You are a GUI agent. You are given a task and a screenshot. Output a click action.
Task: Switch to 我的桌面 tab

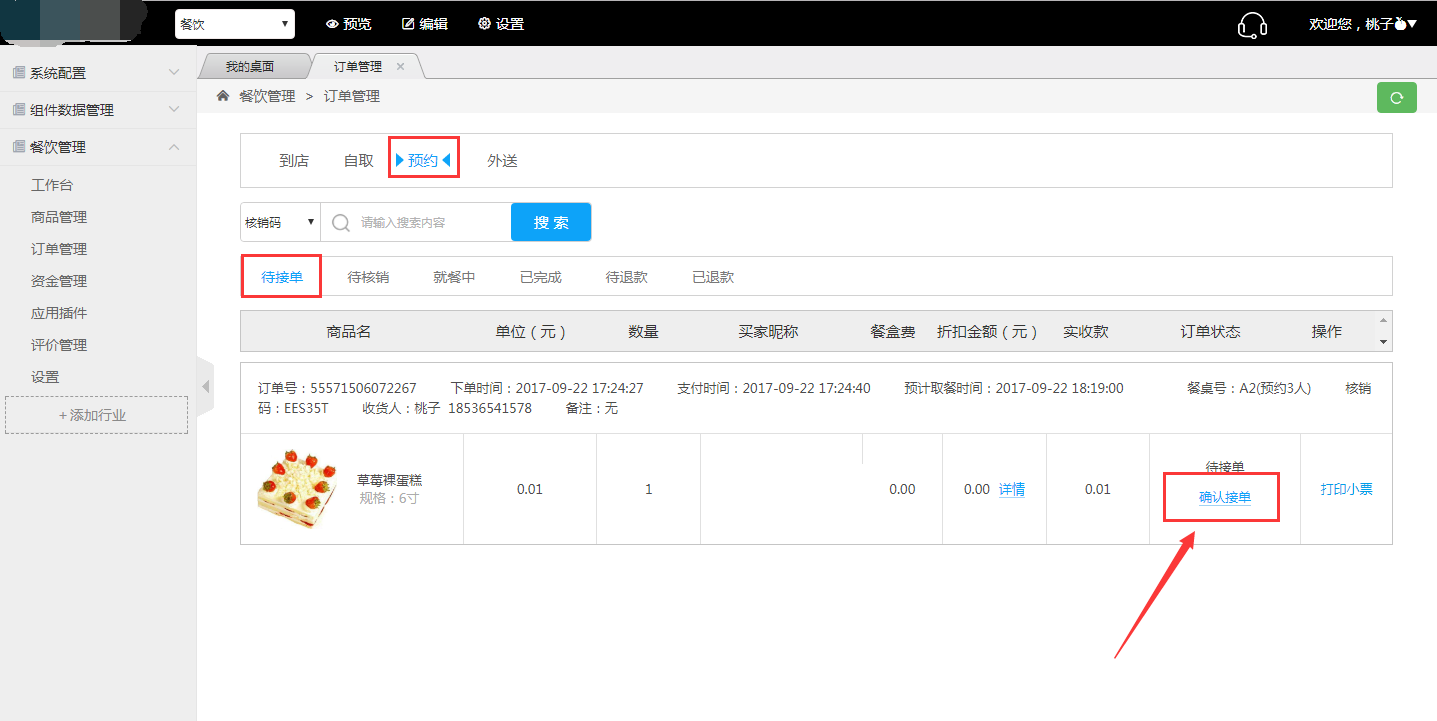[x=249, y=67]
